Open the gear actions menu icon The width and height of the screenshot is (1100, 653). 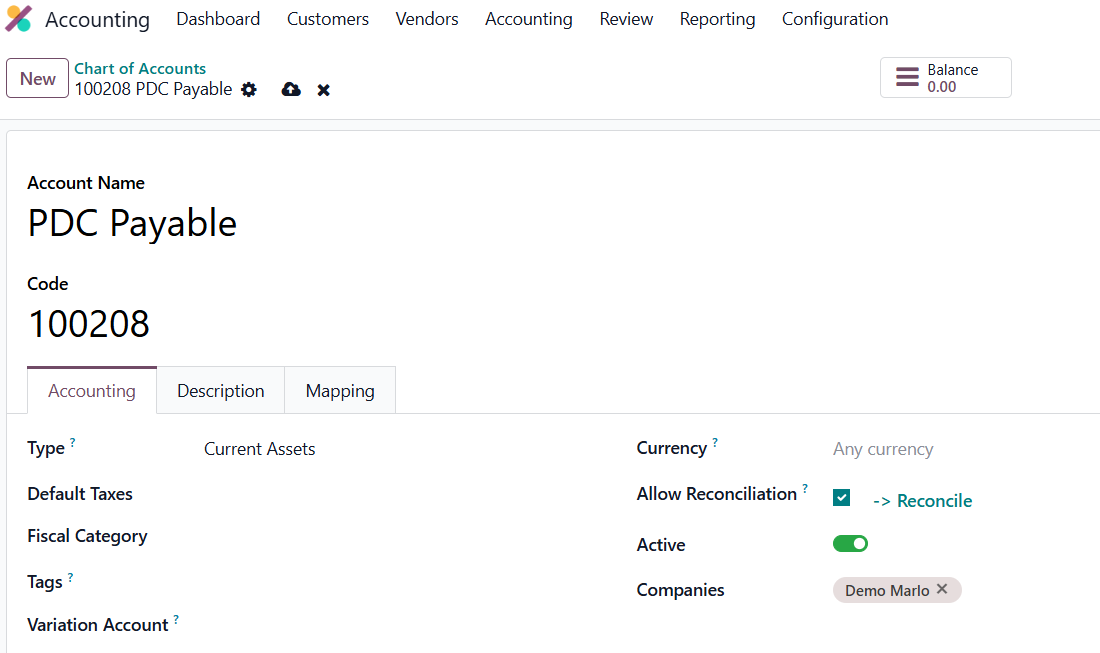249,90
